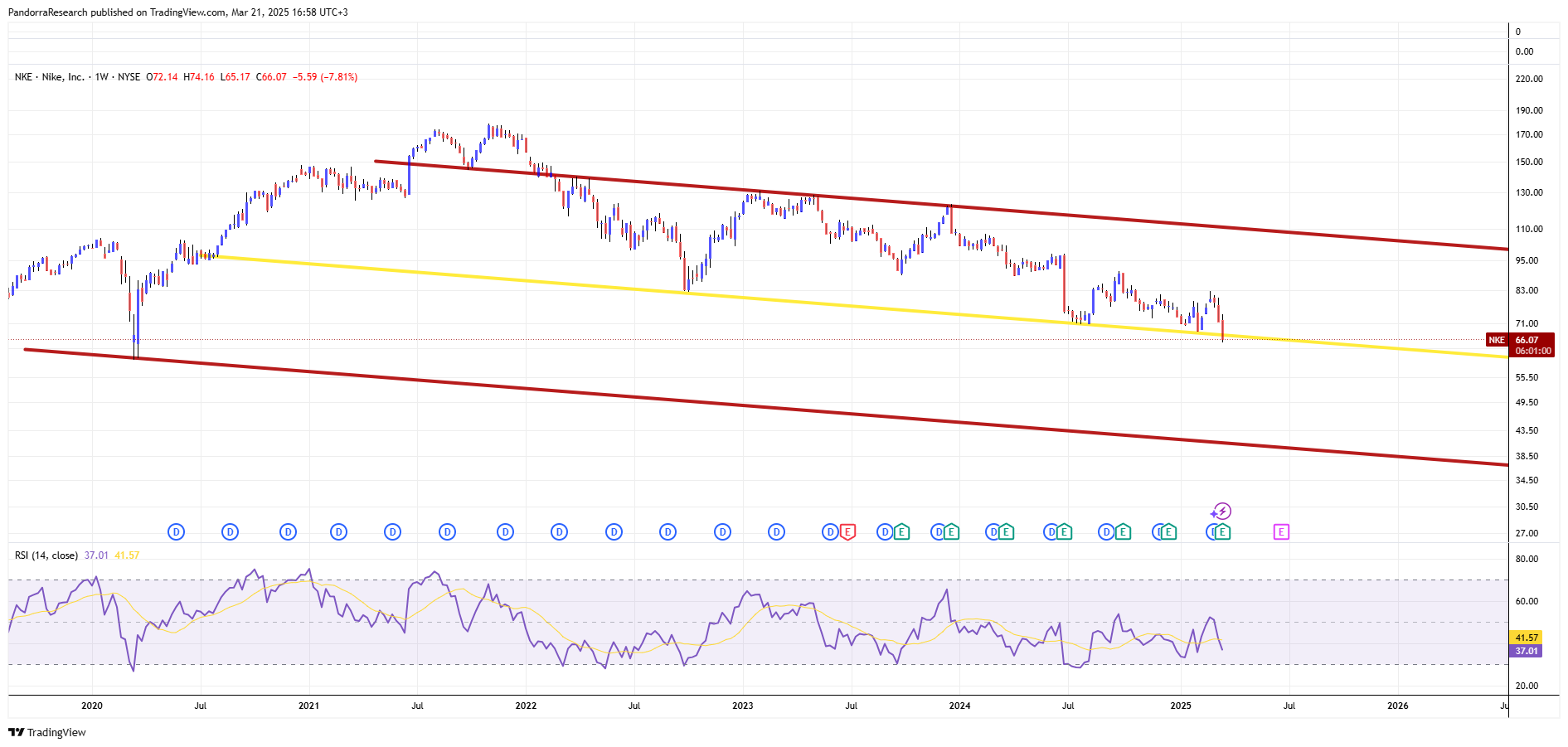The width and height of the screenshot is (1568, 747).
Task: Open the dividend marker for early March 2021
Action: click(338, 531)
